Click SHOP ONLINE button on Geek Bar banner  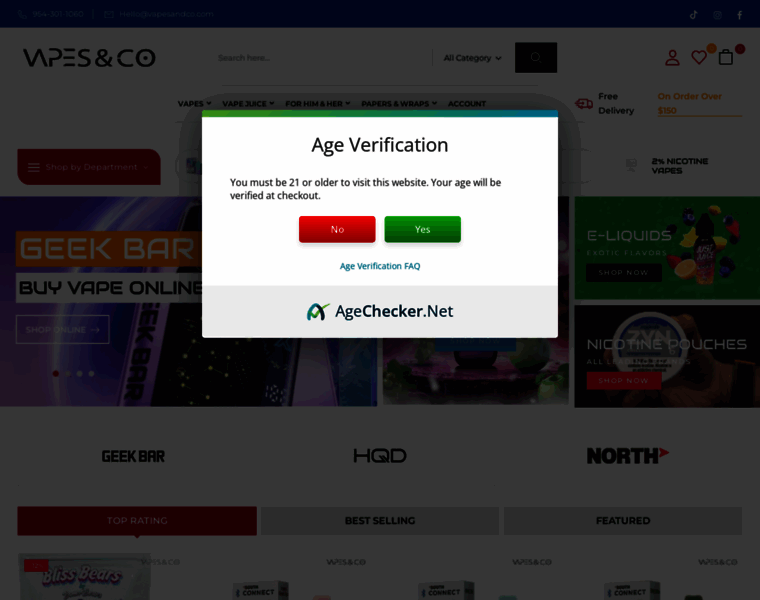(63, 330)
